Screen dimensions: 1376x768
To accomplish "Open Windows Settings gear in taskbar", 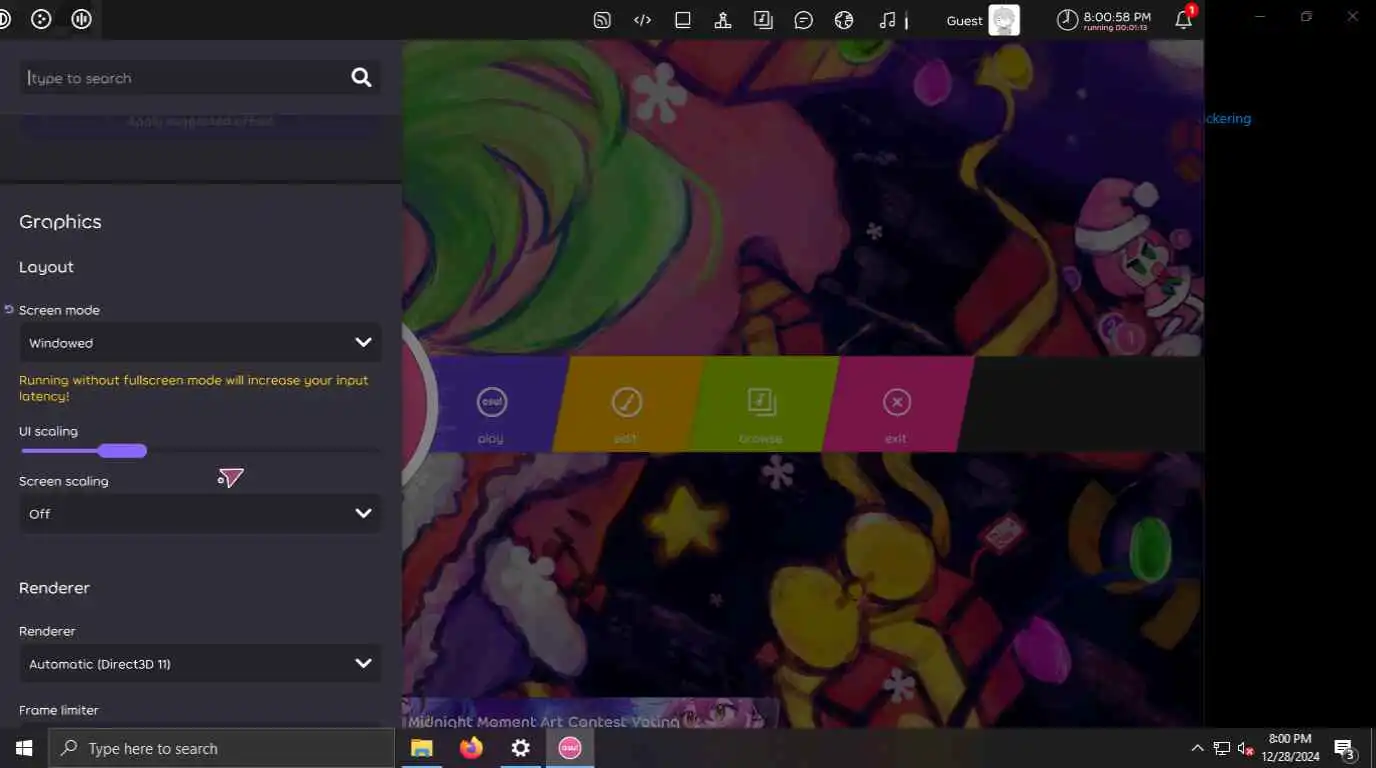I will coord(520,748).
